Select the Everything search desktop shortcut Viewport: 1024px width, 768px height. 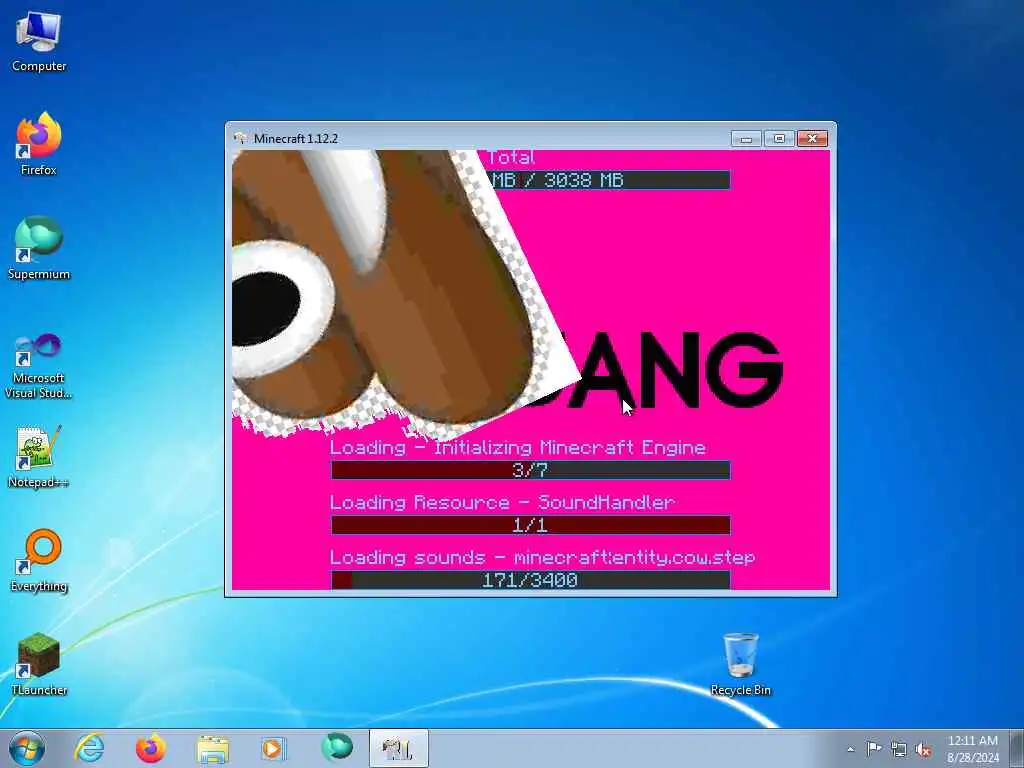tap(39, 560)
